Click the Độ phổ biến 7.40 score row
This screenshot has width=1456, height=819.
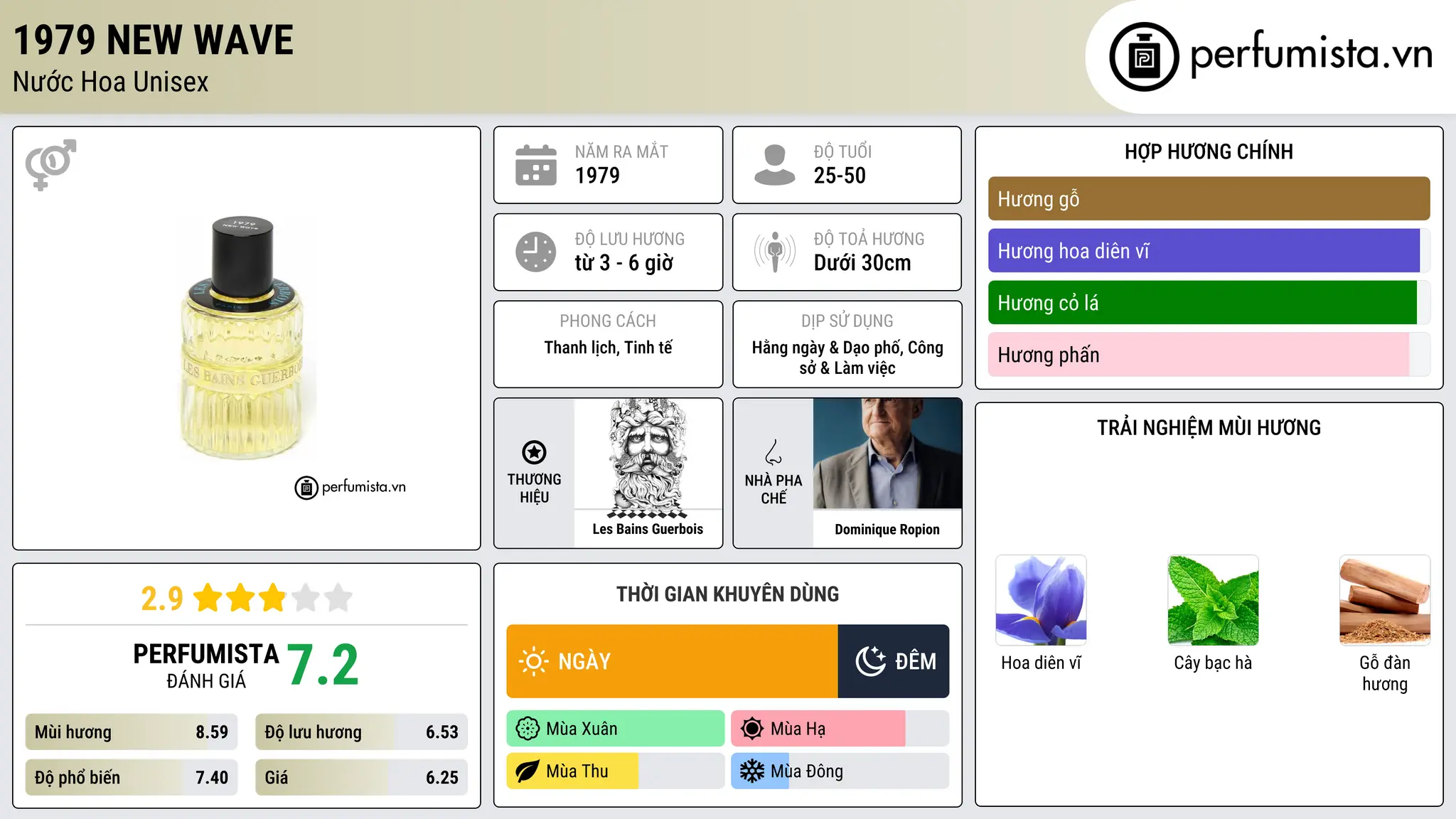[132, 778]
